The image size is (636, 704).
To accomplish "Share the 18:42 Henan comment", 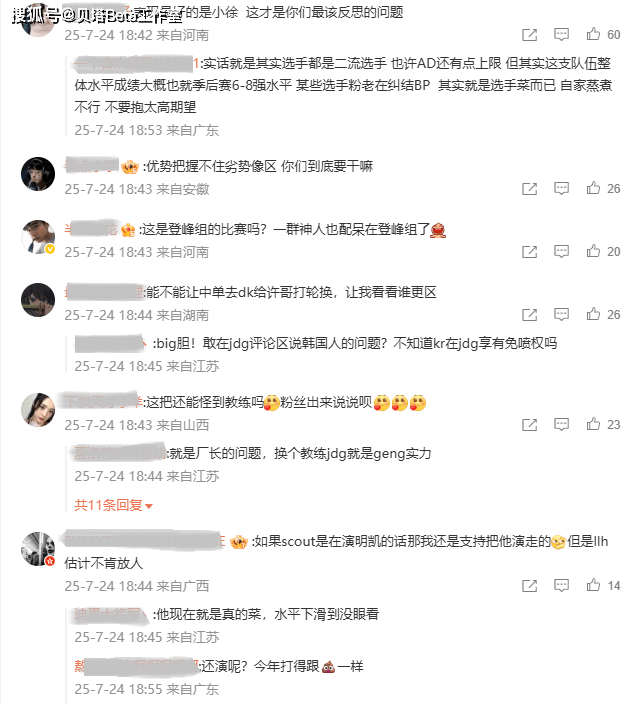I will (530, 35).
